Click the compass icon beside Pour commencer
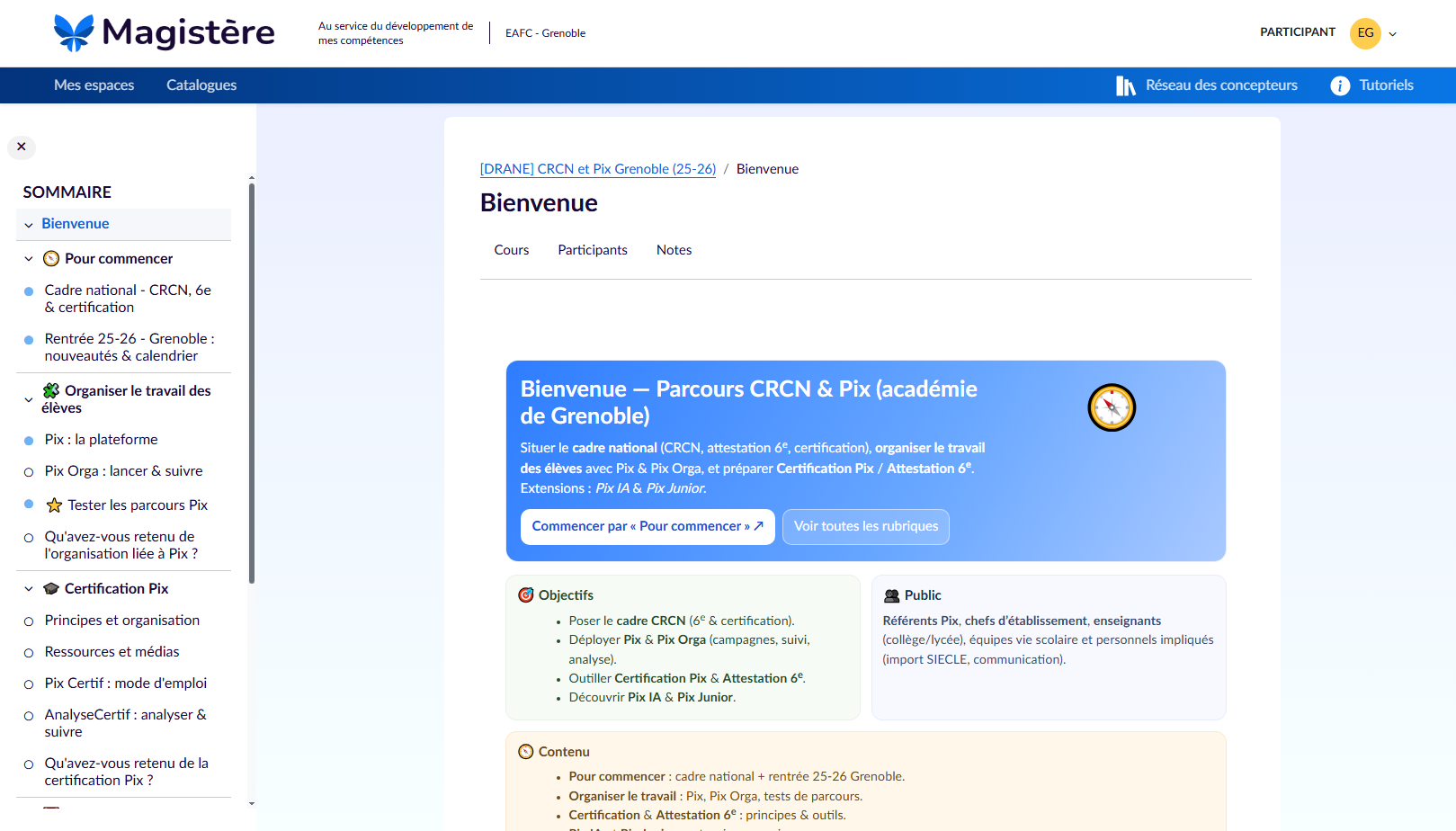The width and height of the screenshot is (1456, 831). pos(51,259)
